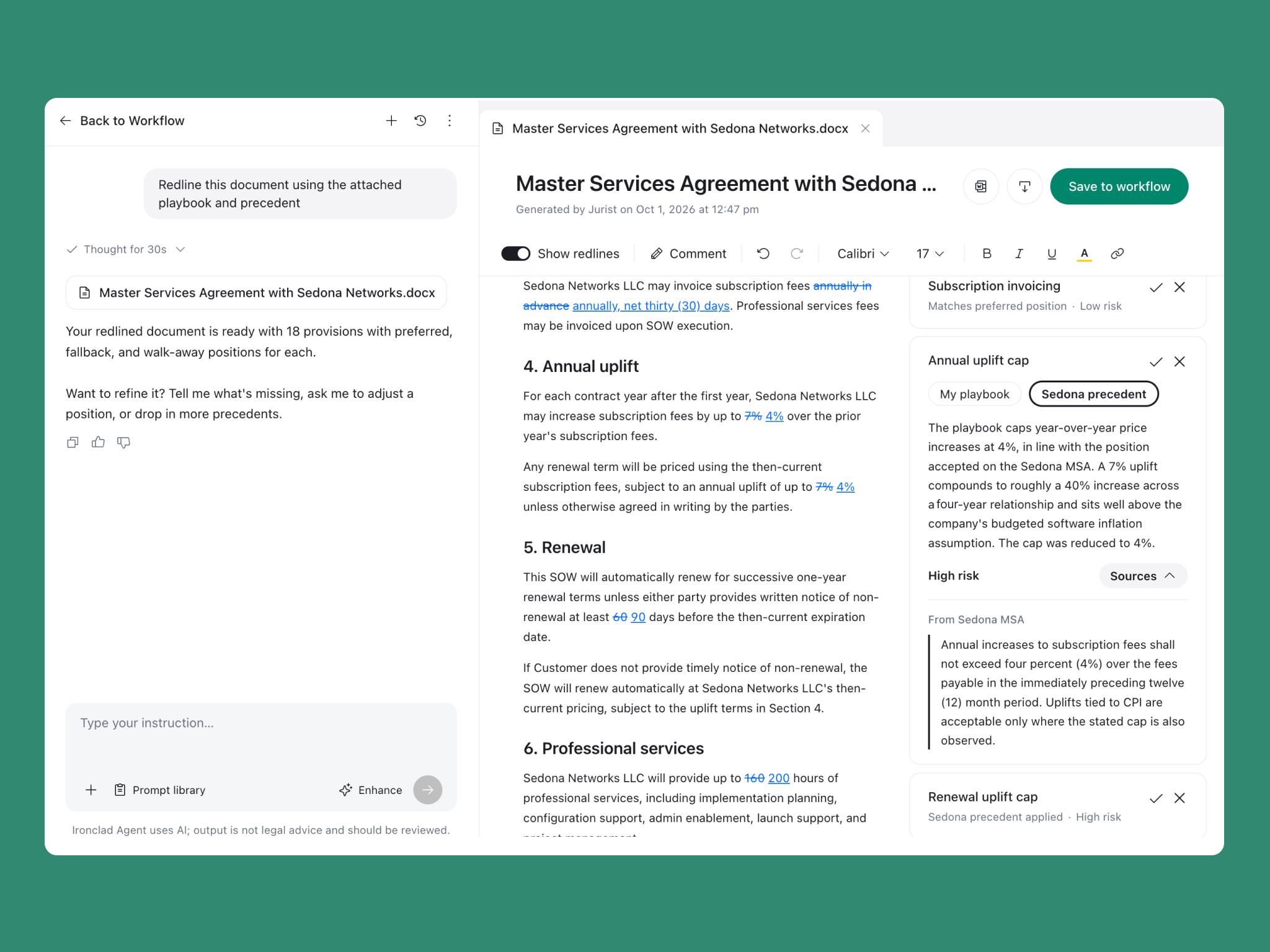Reject the Subscription invoicing change
Screen dimensions: 1270x952
coord(1179,288)
